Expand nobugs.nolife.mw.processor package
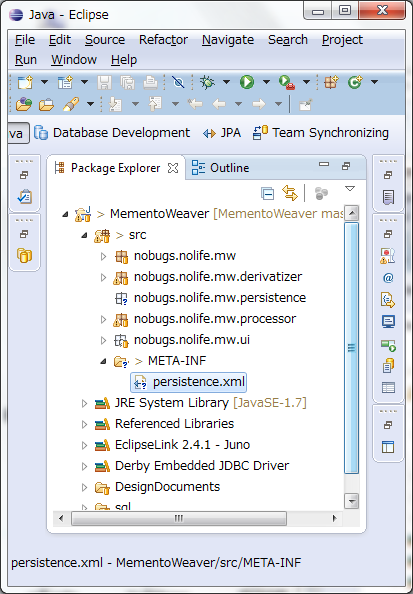 [103, 319]
